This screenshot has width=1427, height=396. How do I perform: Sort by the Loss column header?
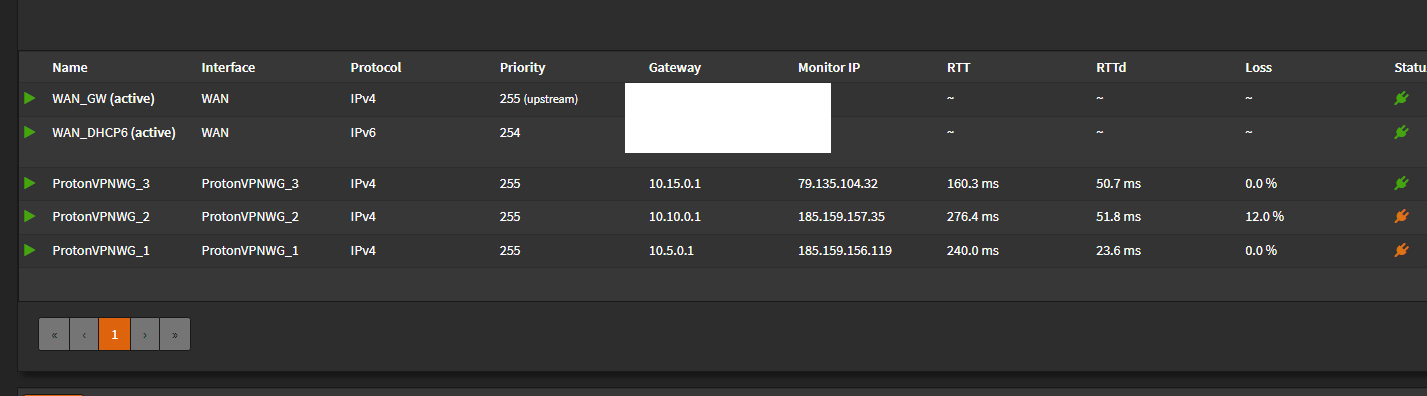(x=1258, y=68)
